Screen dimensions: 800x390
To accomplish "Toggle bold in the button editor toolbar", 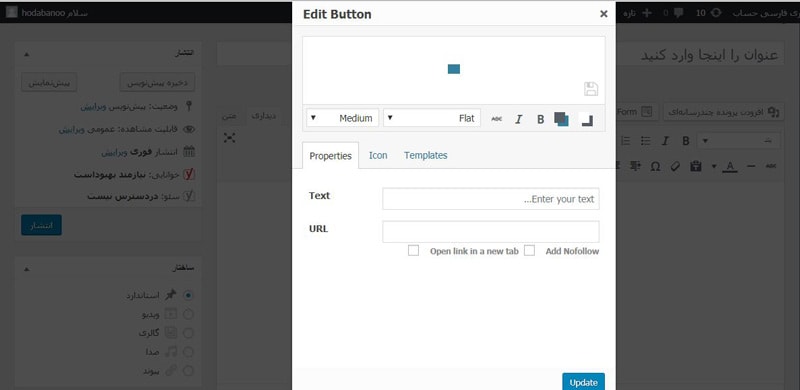I will (540, 119).
